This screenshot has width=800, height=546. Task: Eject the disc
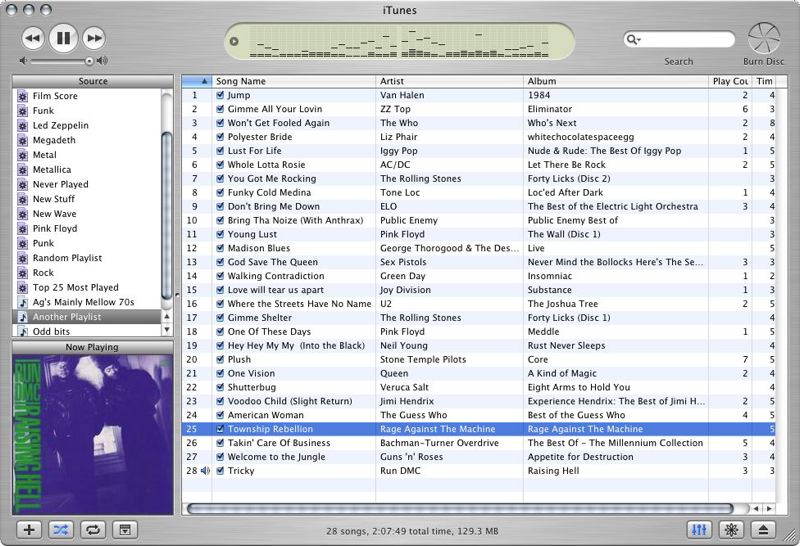coord(764,529)
